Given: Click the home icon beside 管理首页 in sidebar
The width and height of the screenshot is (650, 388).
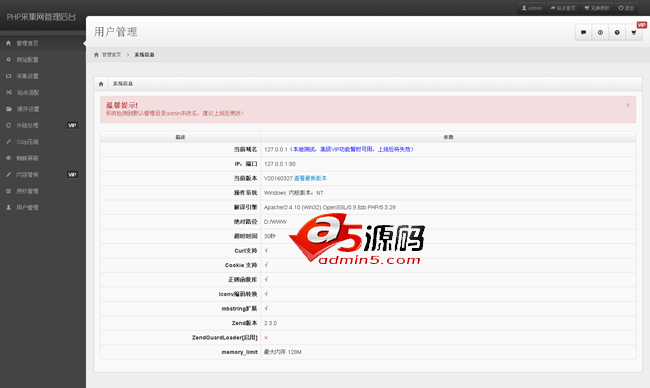Looking at the screenshot, I should click(x=8, y=43).
